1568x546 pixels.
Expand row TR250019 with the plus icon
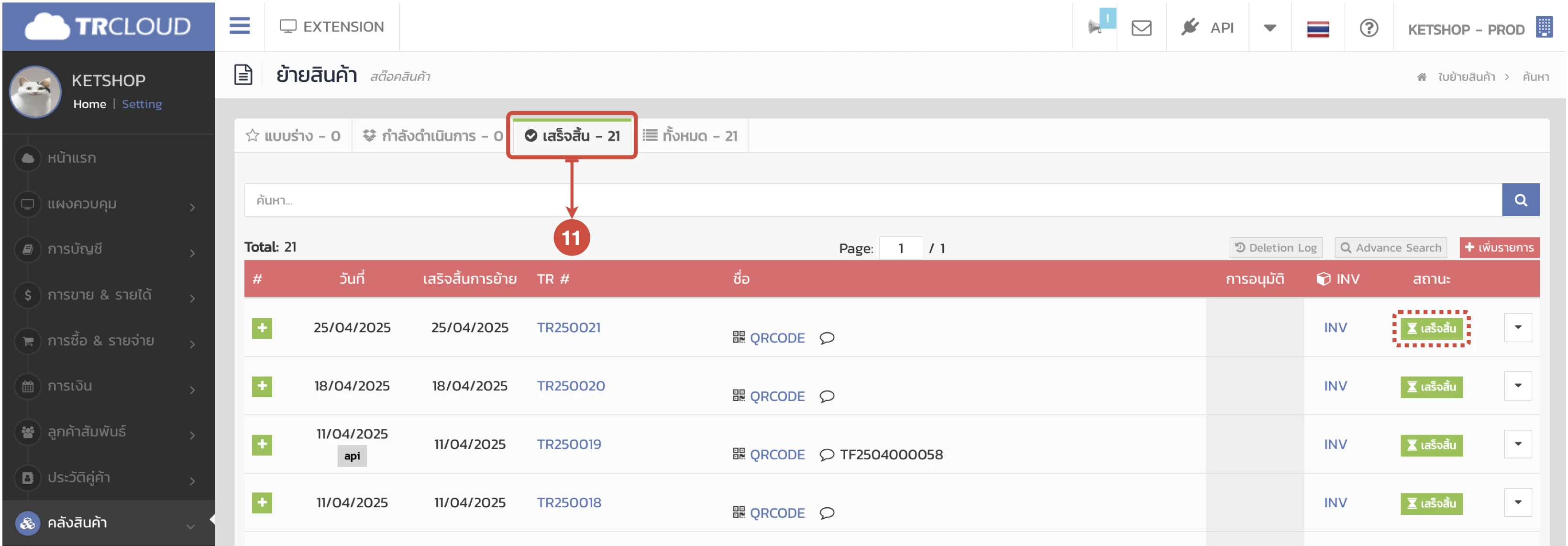pos(262,445)
